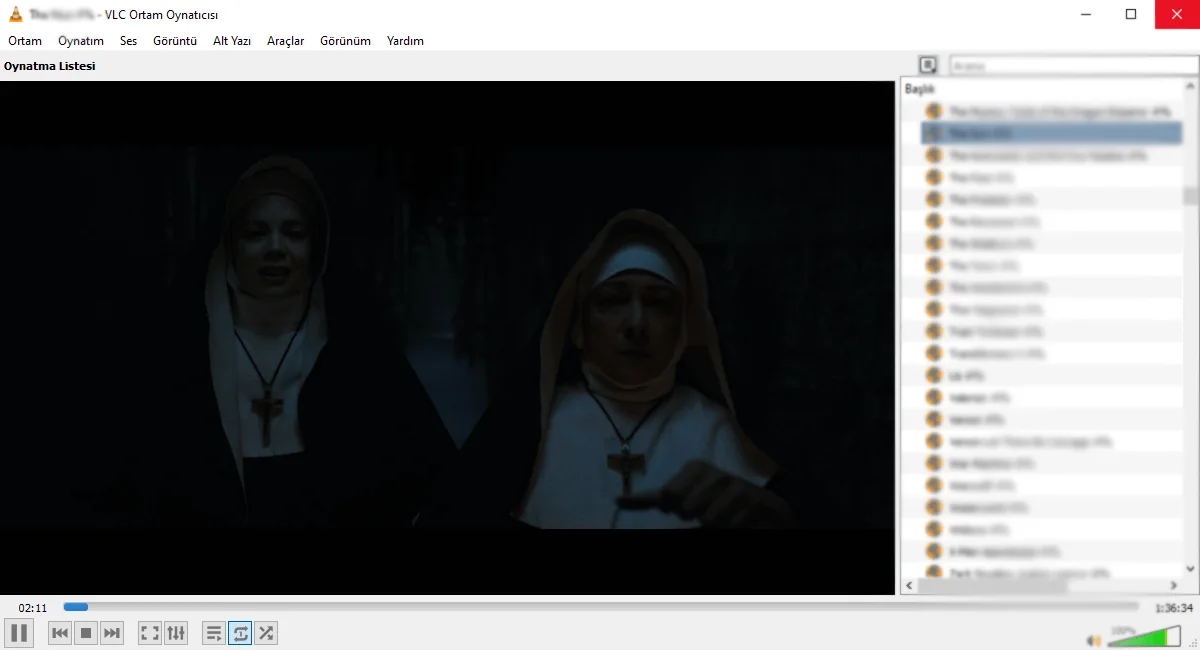
Task: Click the horizontal scrollbar left arrow
Action: pos(909,585)
